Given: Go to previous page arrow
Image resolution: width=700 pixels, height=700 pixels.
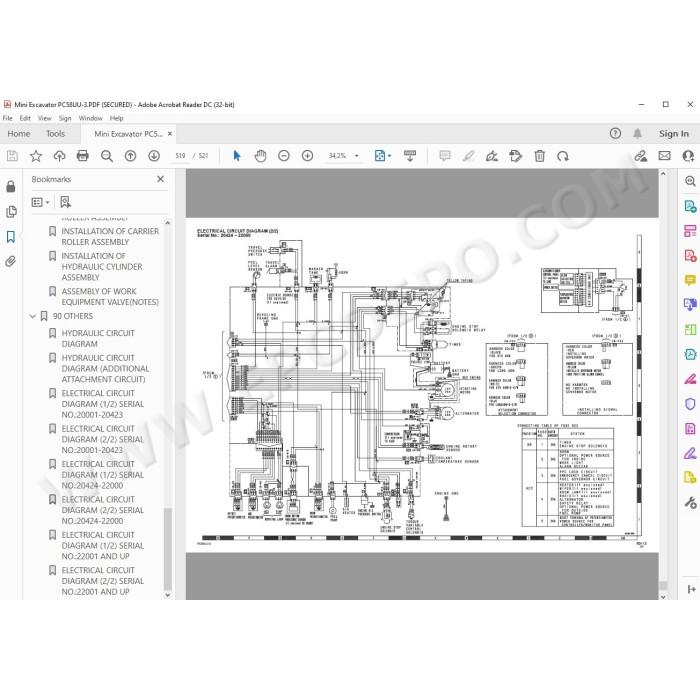Looking at the screenshot, I should point(130,156).
